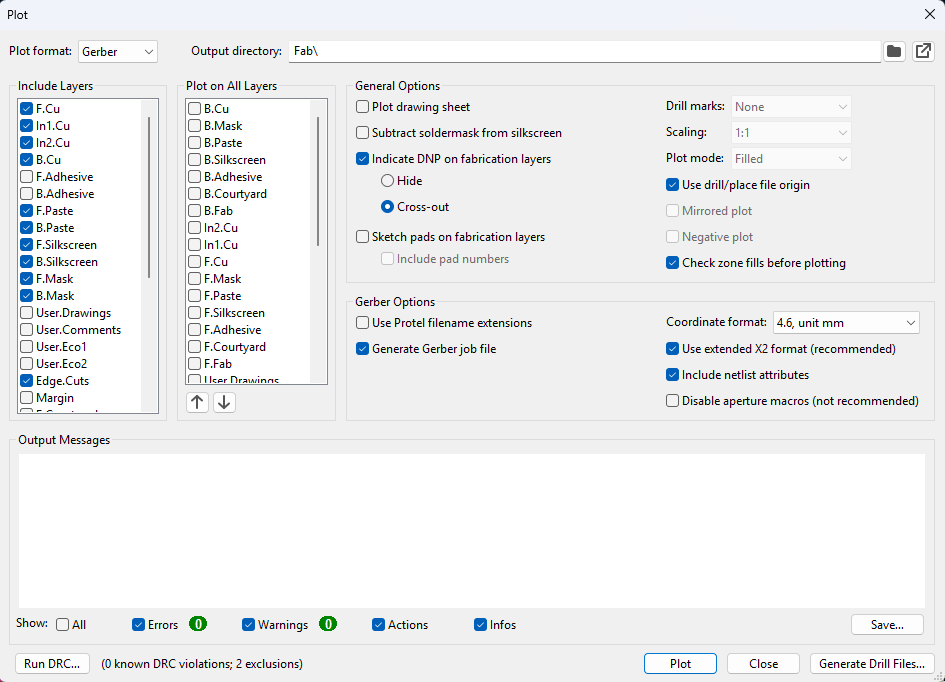The image size is (945, 682).
Task: Click the Plot button
Action: click(x=680, y=664)
